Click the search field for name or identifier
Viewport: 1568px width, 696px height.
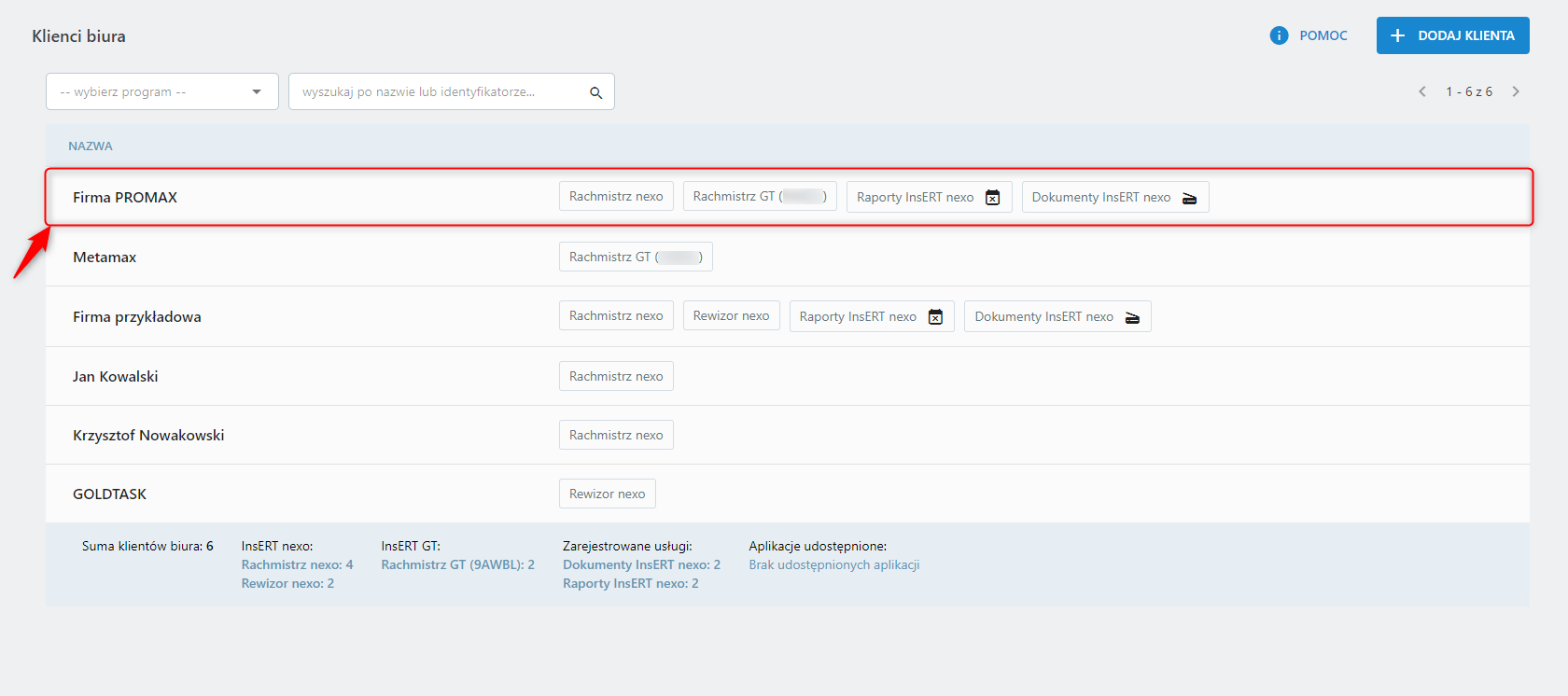pyautogui.click(x=452, y=91)
